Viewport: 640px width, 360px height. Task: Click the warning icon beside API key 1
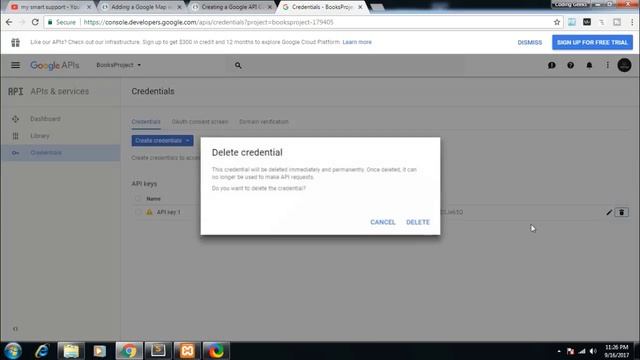tap(149, 212)
